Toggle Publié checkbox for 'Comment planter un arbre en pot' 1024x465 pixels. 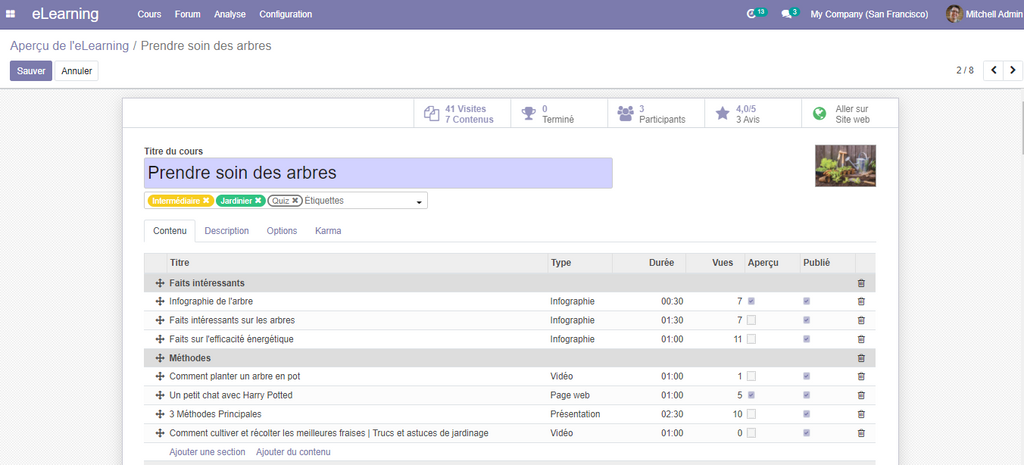(x=807, y=377)
